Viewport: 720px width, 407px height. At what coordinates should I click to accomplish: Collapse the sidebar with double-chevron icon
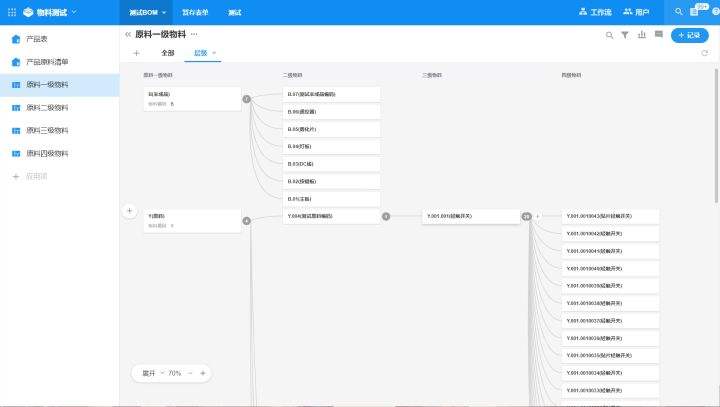click(x=128, y=34)
